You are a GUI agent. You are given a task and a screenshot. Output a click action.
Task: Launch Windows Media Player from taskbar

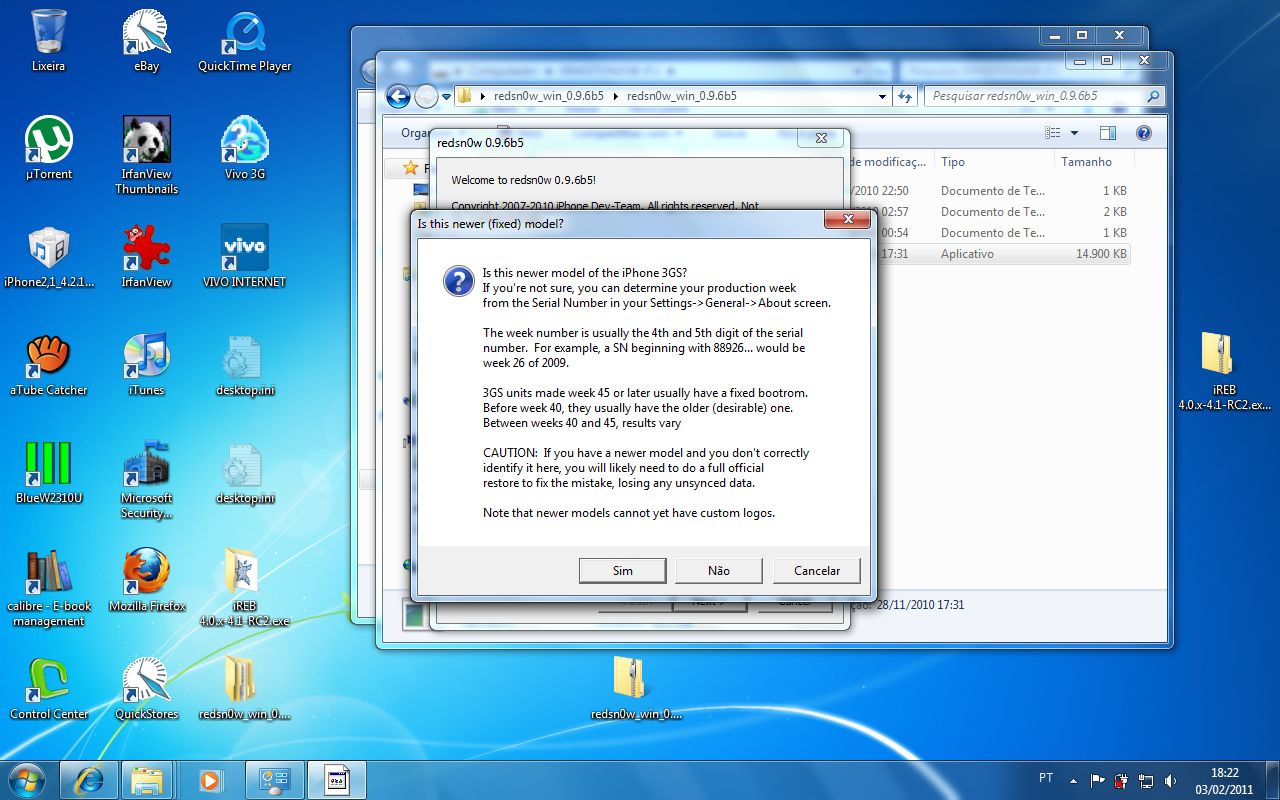210,780
